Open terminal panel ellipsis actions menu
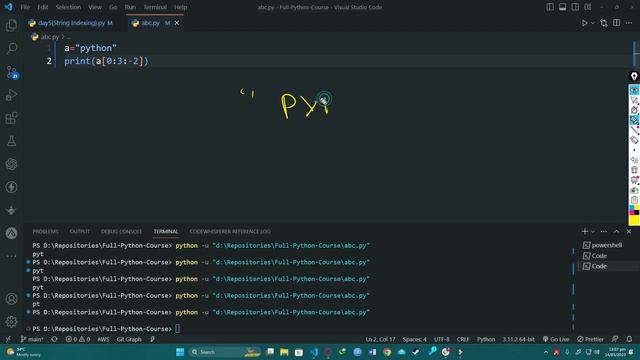The height and width of the screenshot is (360, 640). point(604,231)
